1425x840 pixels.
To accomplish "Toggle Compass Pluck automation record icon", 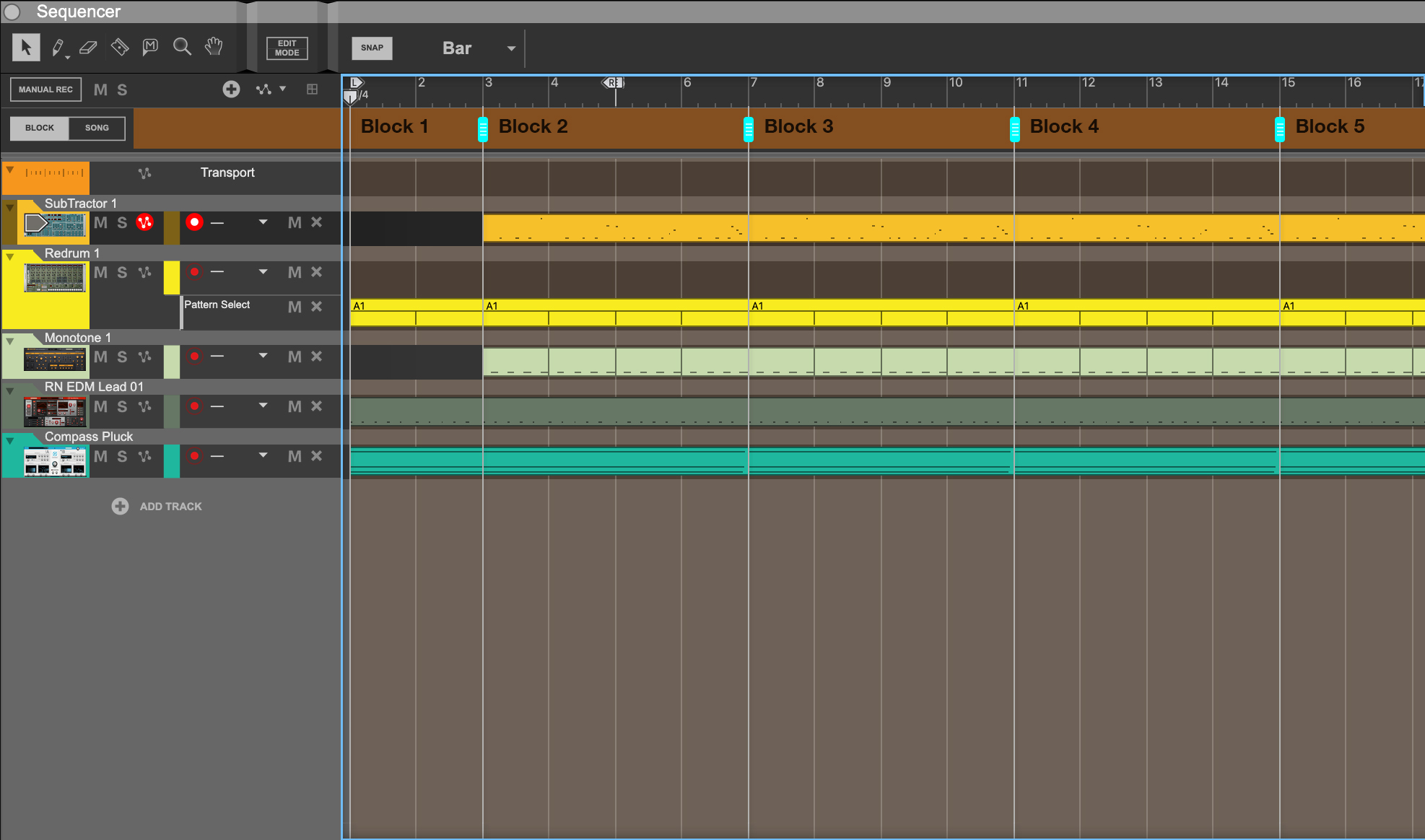I will point(145,456).
